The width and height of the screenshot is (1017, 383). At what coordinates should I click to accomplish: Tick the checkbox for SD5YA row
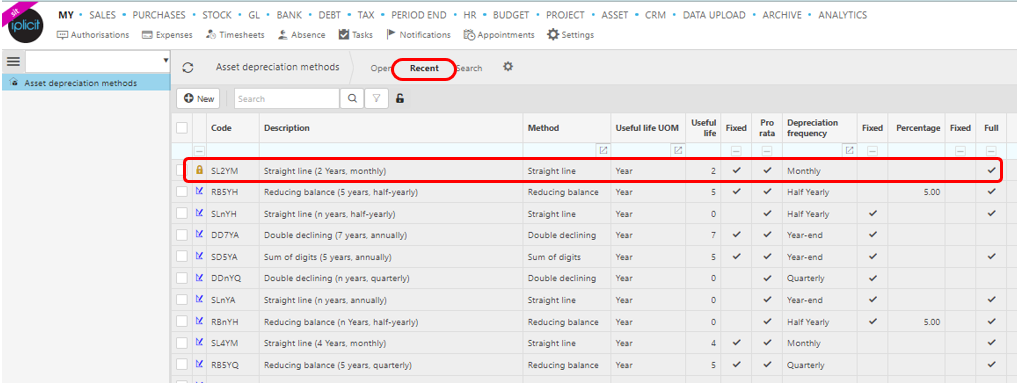(182, 256)
